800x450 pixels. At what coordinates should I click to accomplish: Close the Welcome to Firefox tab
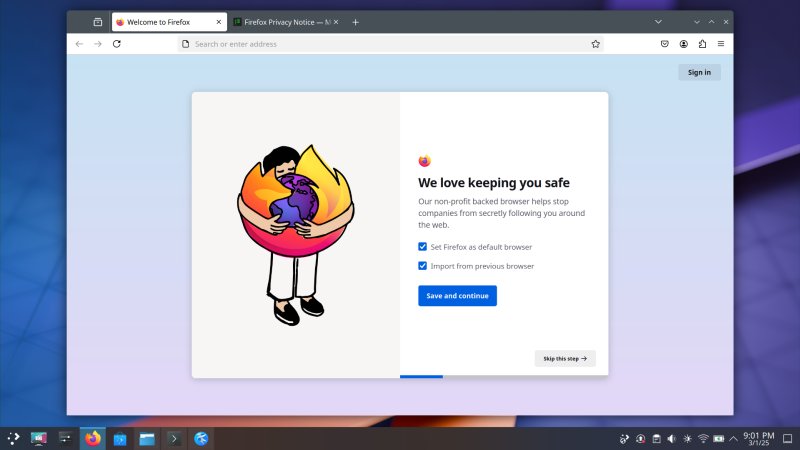(218, 22)
